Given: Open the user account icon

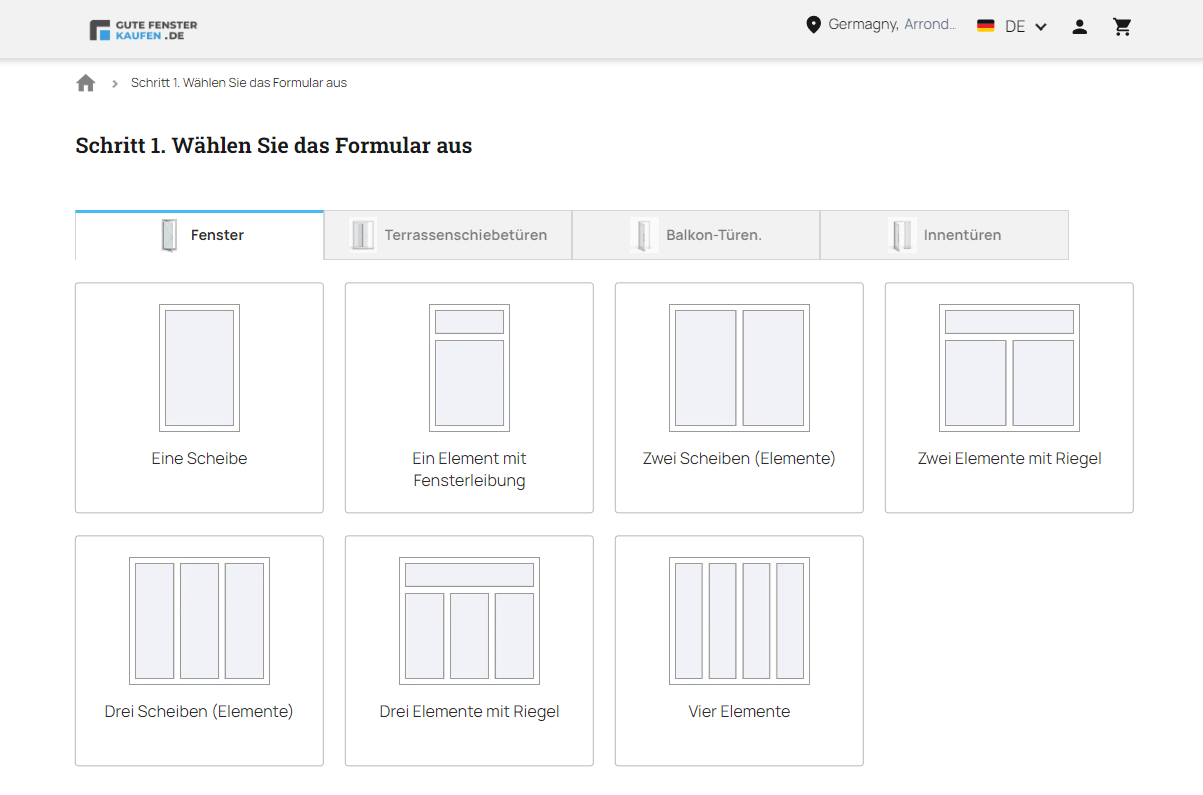Looking at the screenshot, I should pos(1079,27).
